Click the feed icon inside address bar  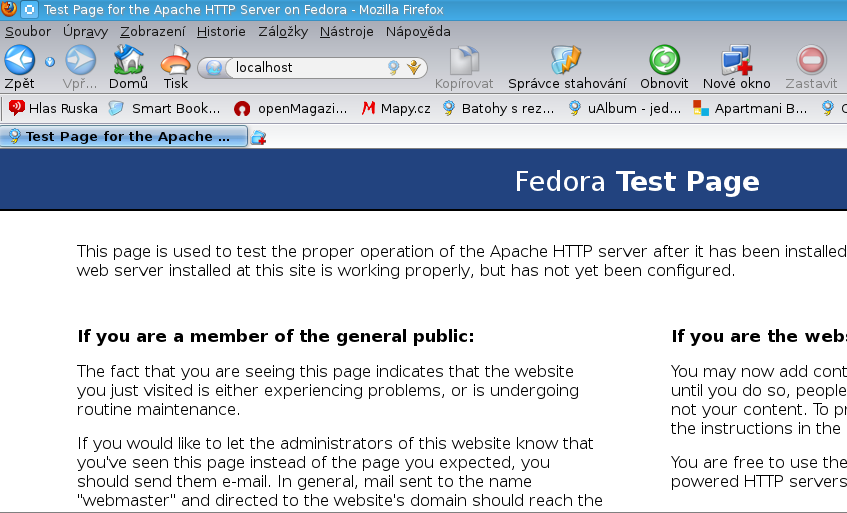(393, 68)
